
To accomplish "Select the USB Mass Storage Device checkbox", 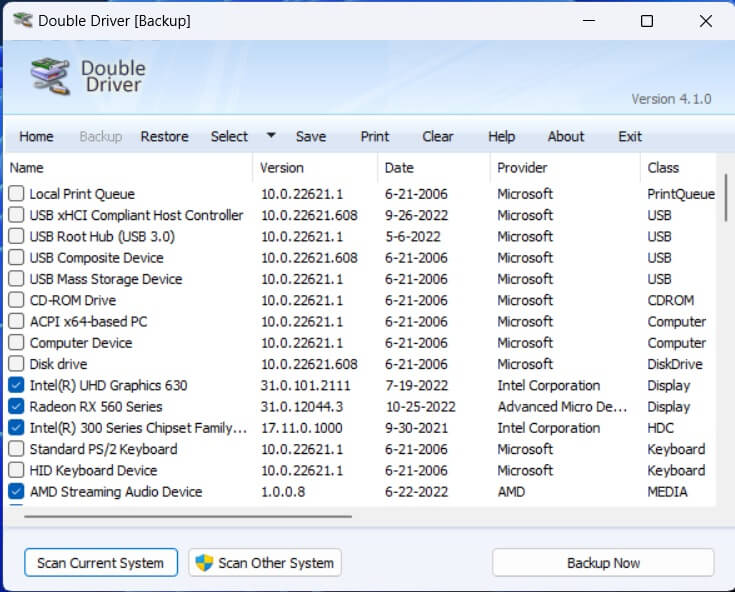I will 16,278.
